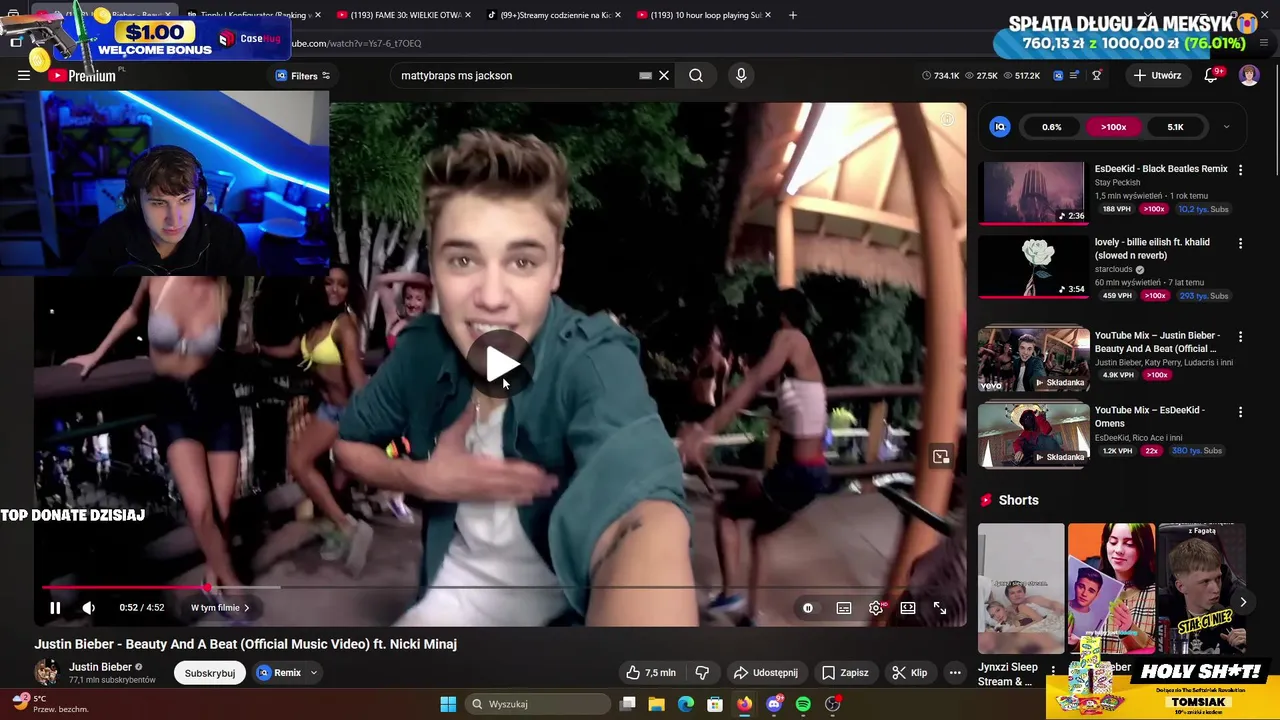Viewport: 1280px width, 720px height.
Task: Expand the Remix dropdown arrow
Action: [x=313, y=673]
